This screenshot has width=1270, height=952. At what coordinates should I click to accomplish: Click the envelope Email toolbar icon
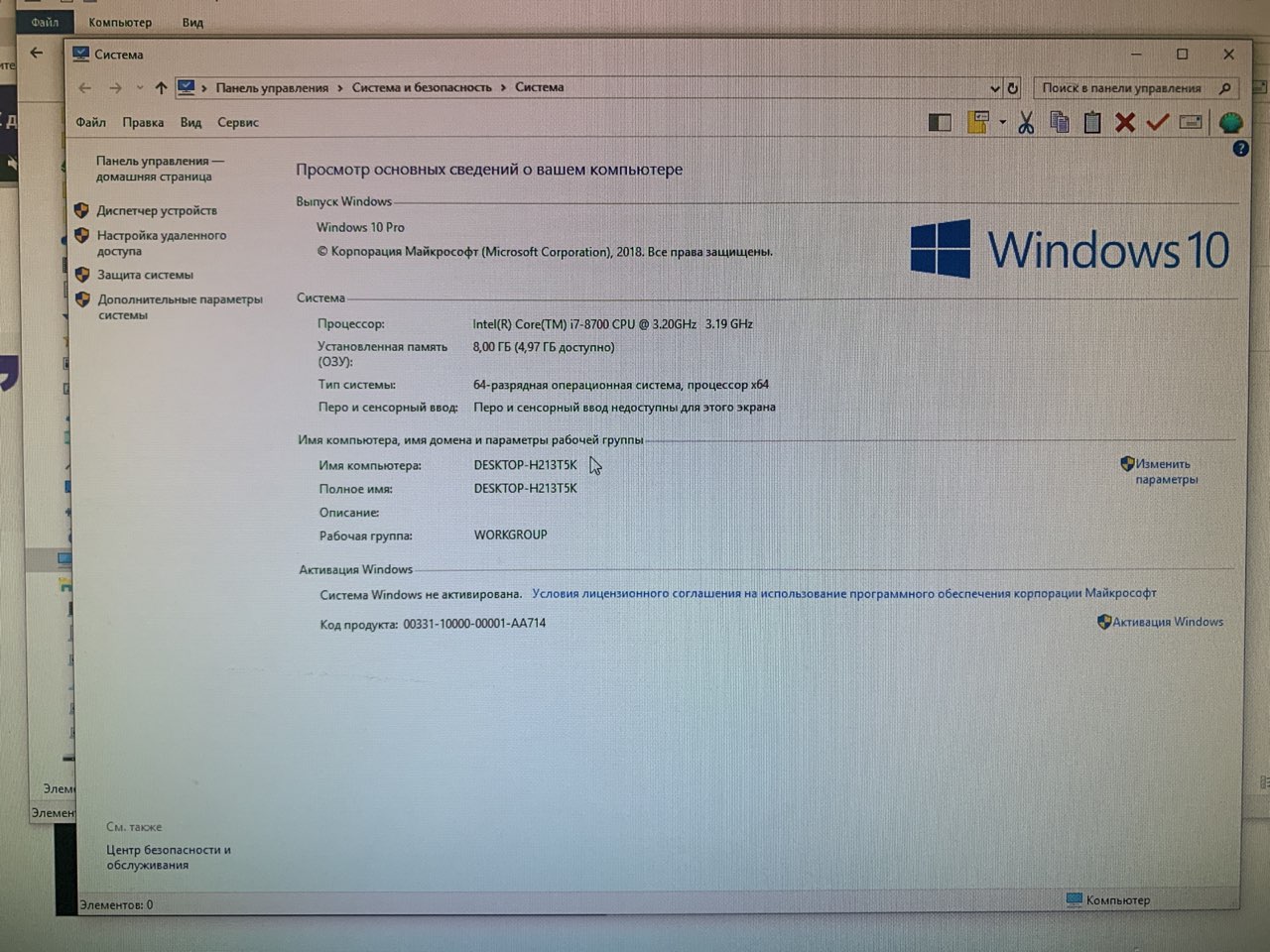coord(1191,122)
